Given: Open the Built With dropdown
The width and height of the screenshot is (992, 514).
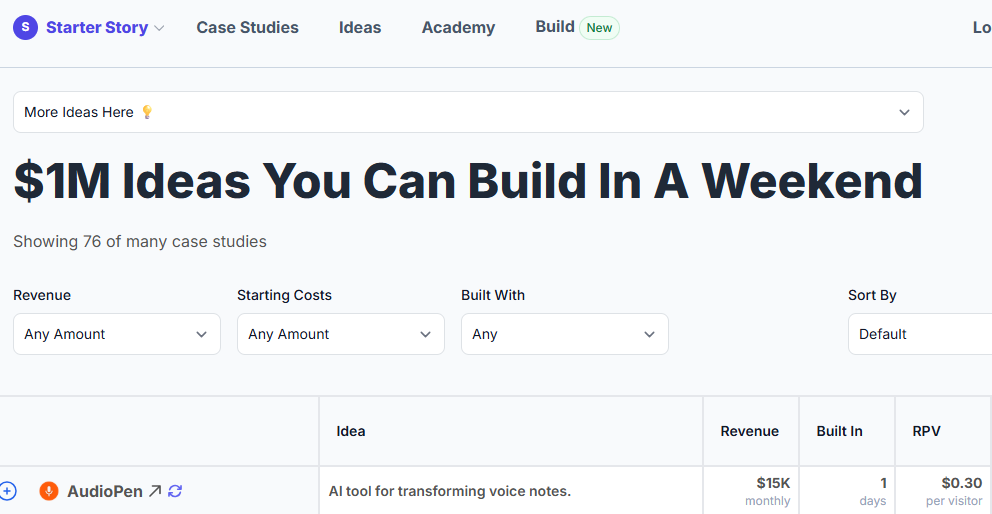Looking at the screenshot, I should pyautogui.click(x=565, y=334).
